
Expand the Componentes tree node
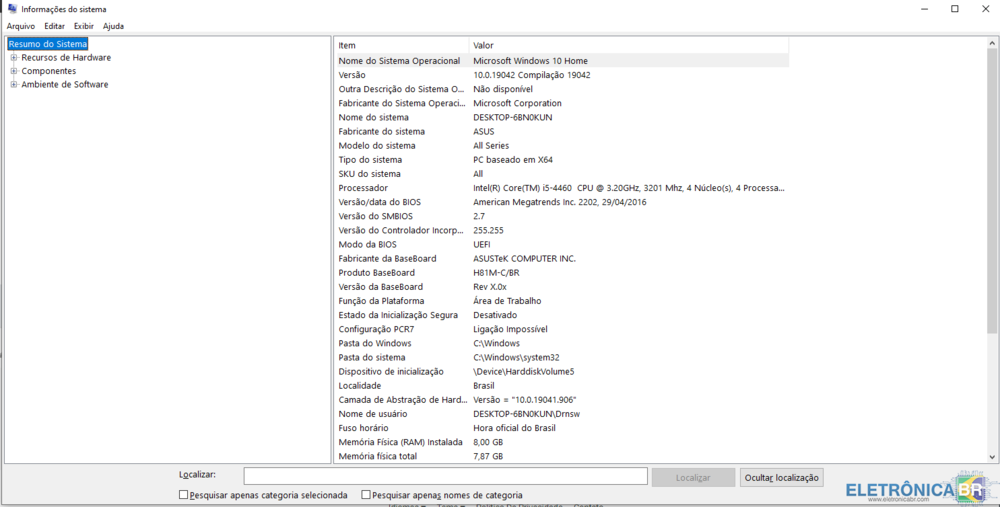(14, 71)
